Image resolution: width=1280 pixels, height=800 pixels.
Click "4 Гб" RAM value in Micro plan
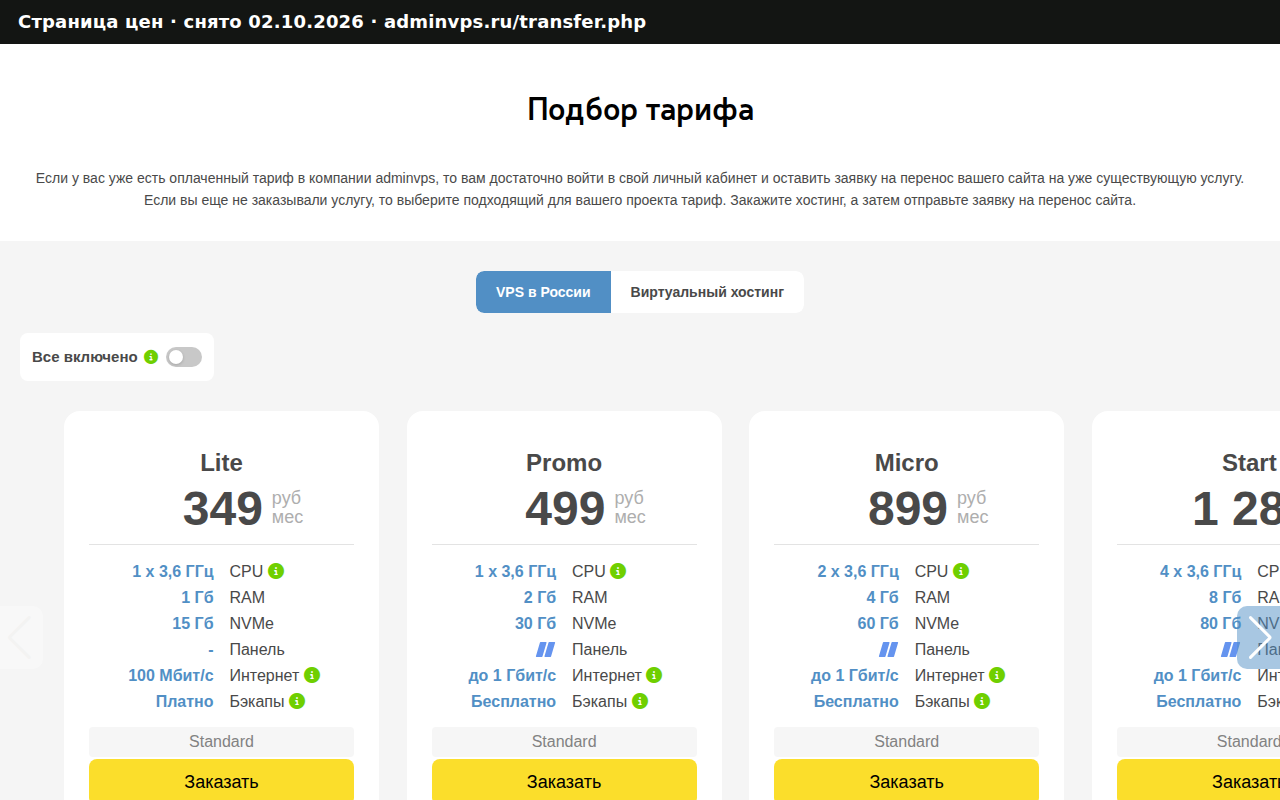(882, 597)
